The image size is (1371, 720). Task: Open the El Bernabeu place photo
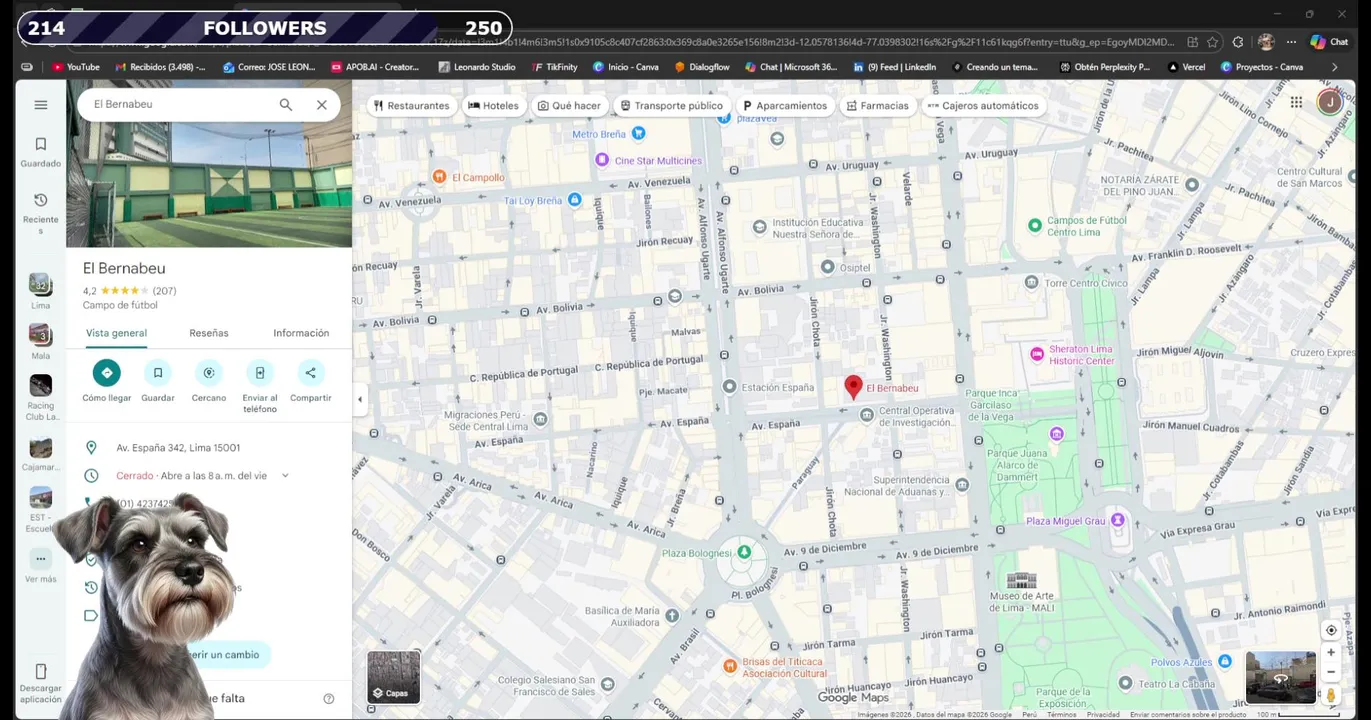coord(209,164)
